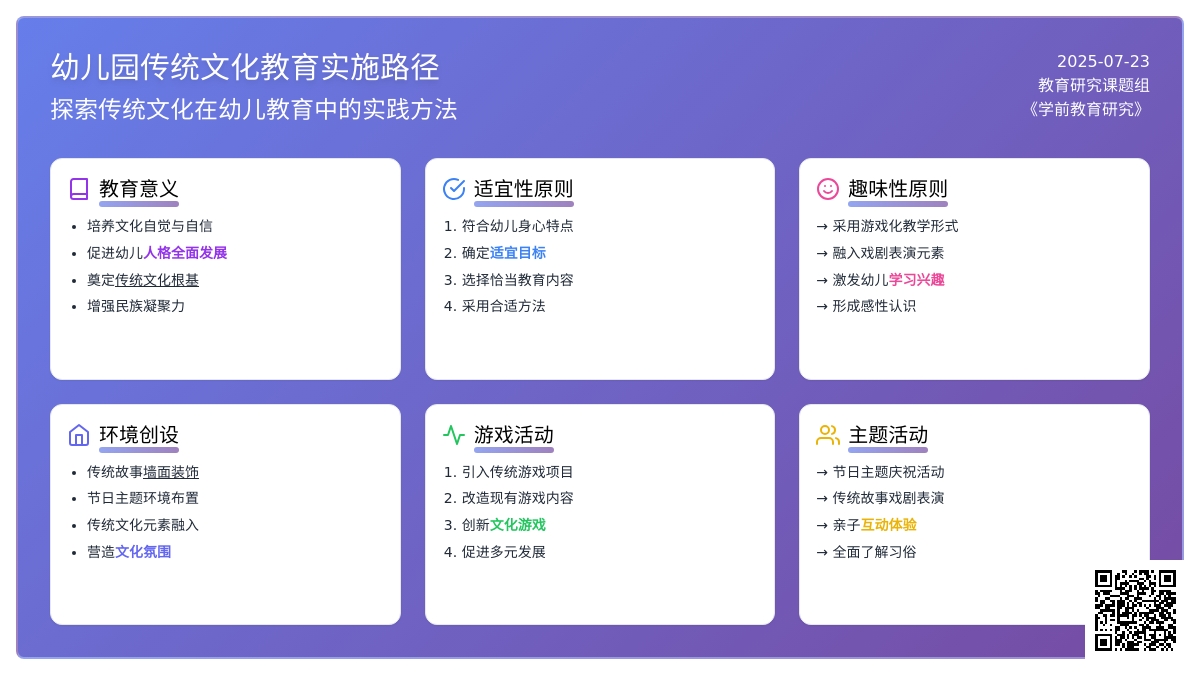Click the journal name 《学前教育研究》

coord(1086,109)
